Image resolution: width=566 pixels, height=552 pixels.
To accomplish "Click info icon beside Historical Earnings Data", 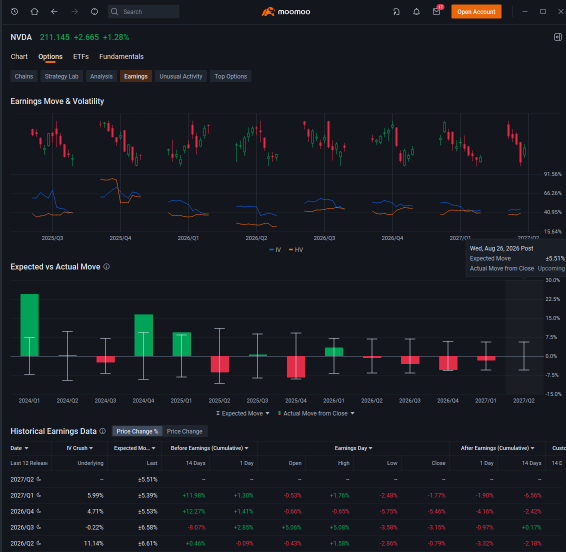I will click(x=103, y=431).
